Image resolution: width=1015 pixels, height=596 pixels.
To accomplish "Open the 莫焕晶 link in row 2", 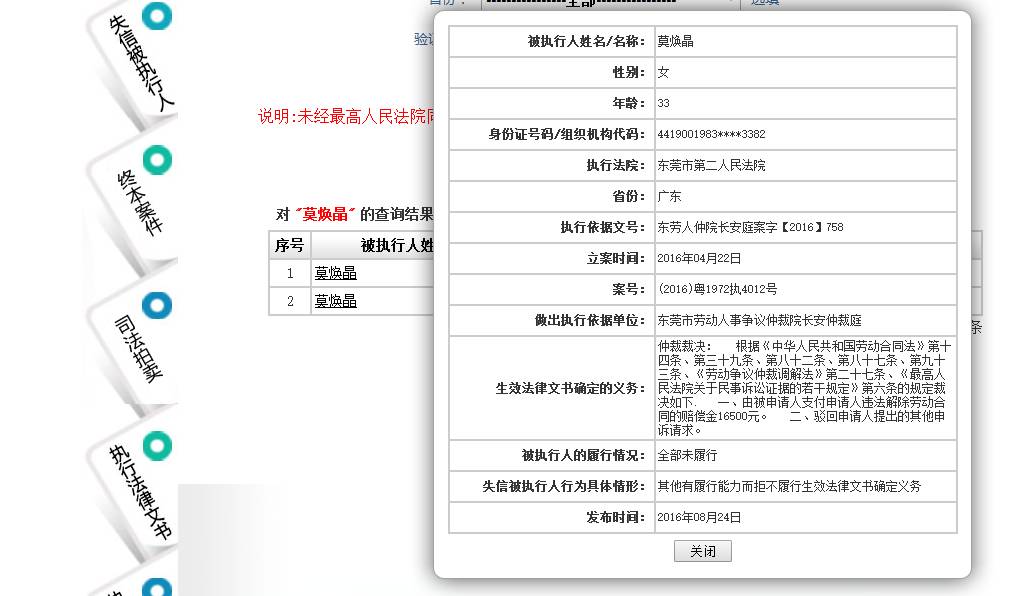I will pos(335,301).
